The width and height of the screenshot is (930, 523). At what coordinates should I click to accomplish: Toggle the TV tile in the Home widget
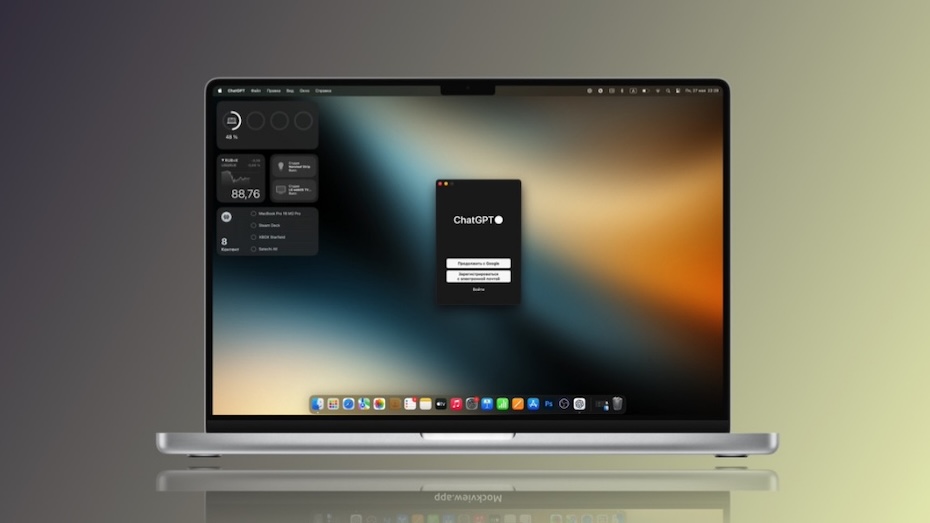[x=294, y=190]
